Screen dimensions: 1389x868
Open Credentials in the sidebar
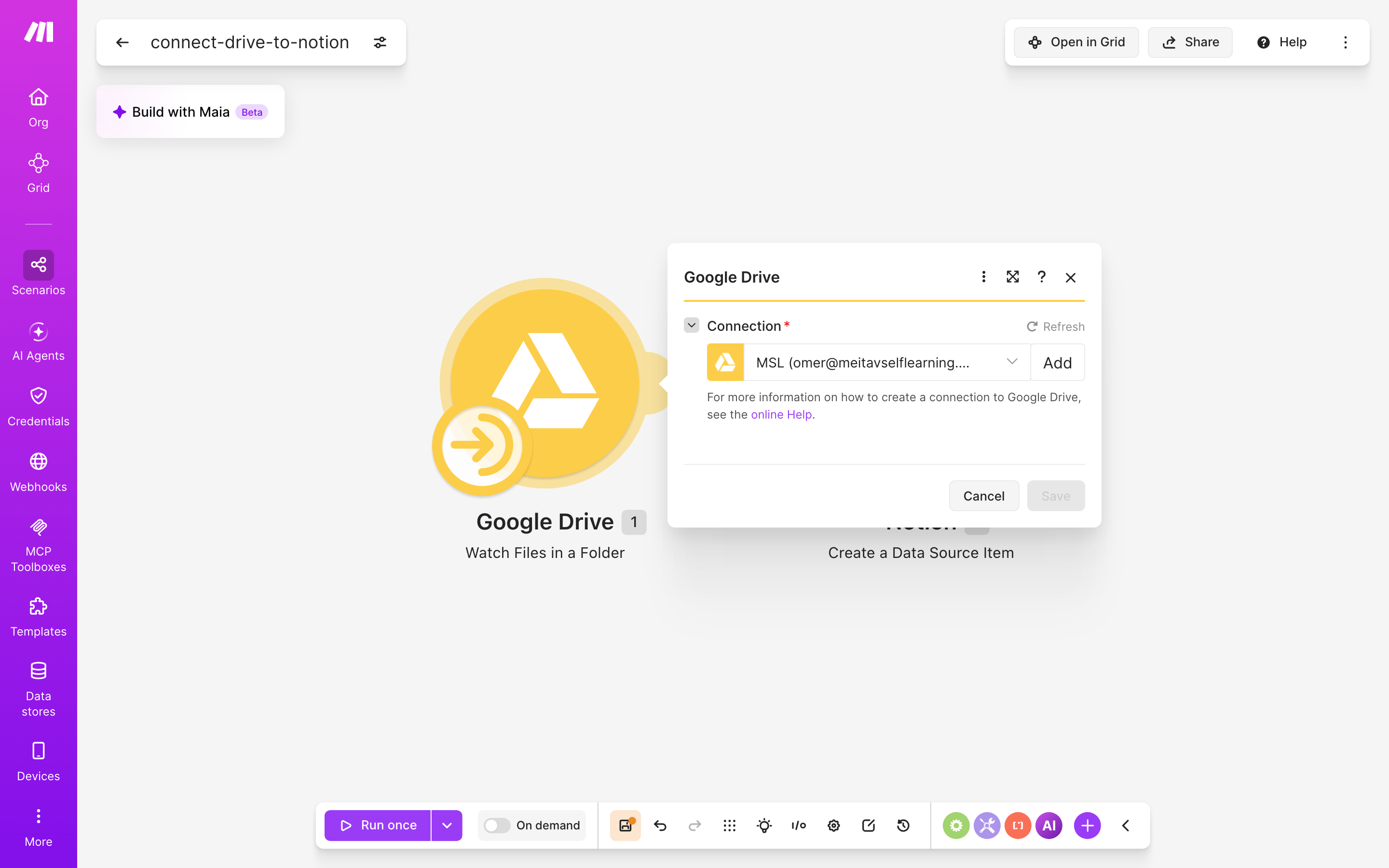[x=39, y=407]
